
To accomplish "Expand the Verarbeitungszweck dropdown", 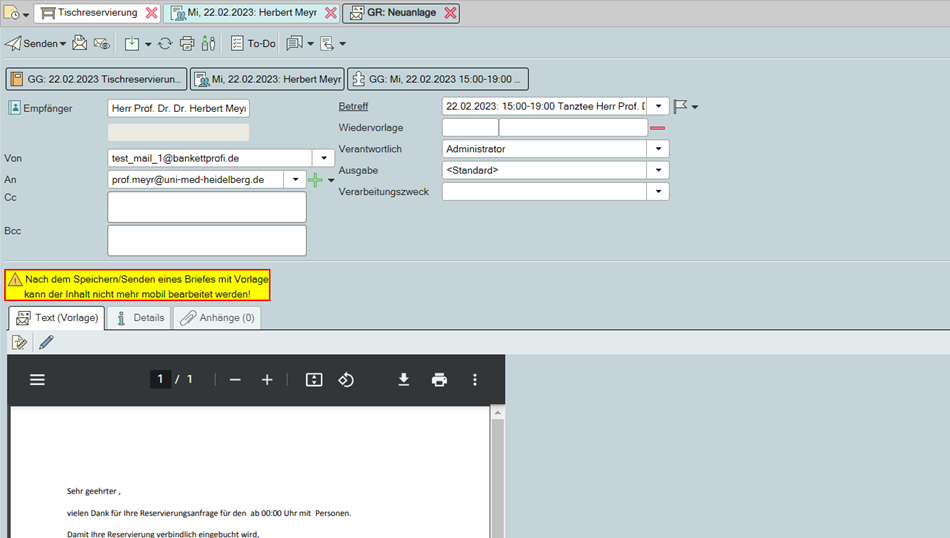I will tap(658, 191).
